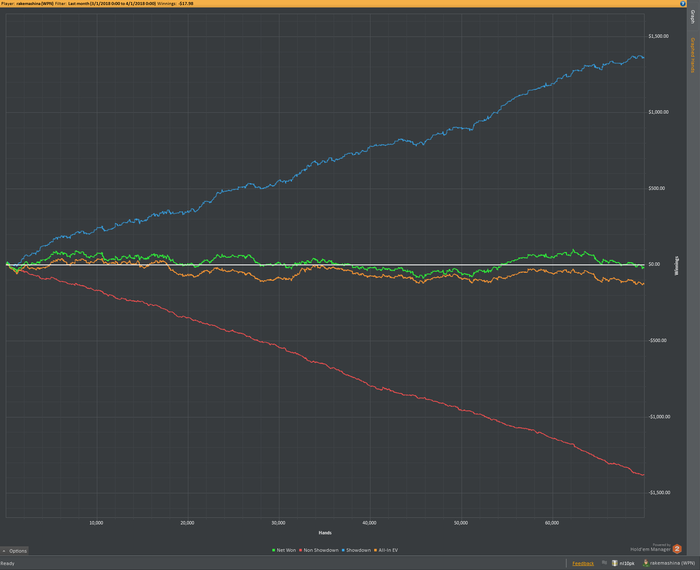Click the 20,000 hands axis label
This screenshot has height=570, width=700.
tap(187, 523)
